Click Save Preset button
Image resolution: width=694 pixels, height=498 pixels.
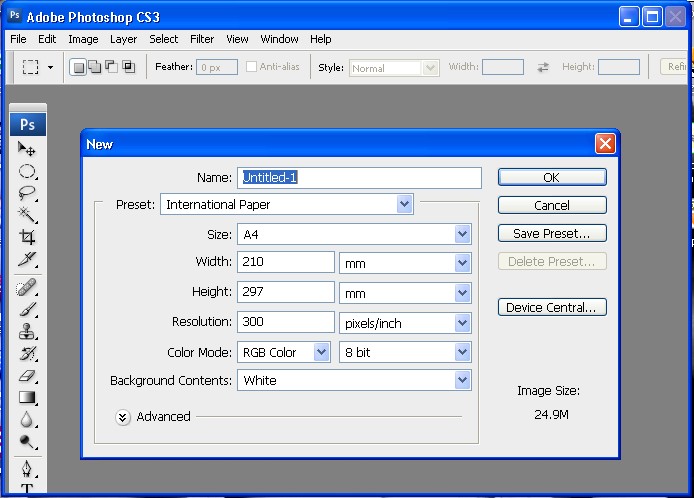[x=552, y=233]
